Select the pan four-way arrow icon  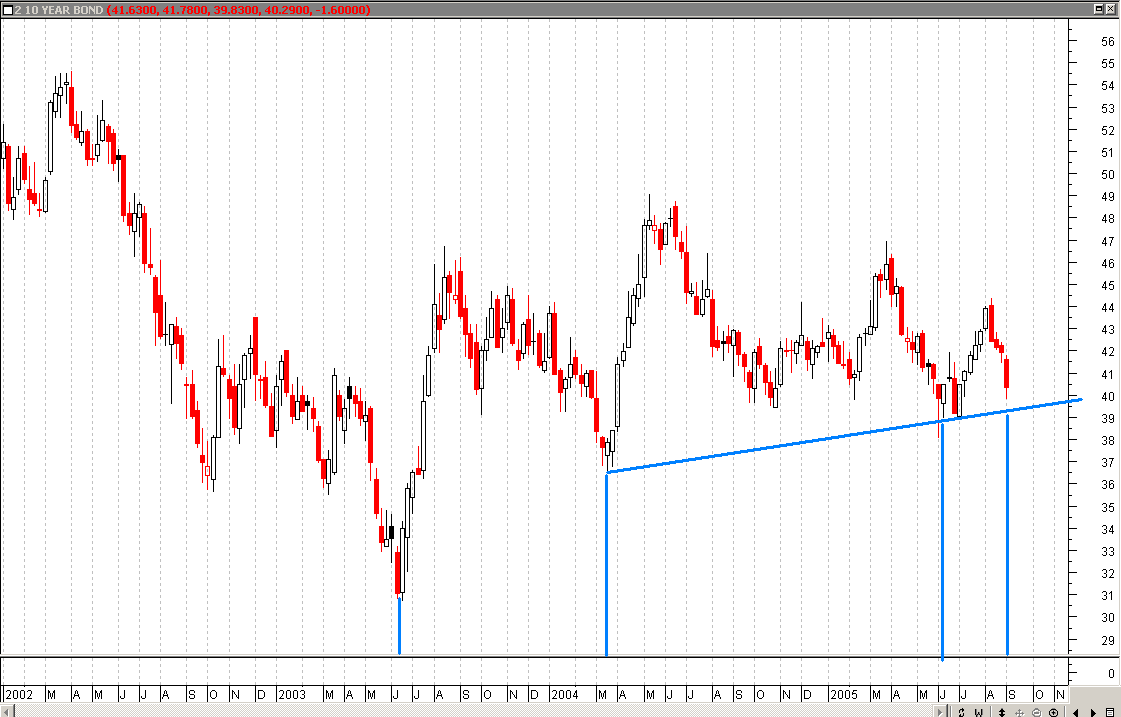coord(1019,712)
